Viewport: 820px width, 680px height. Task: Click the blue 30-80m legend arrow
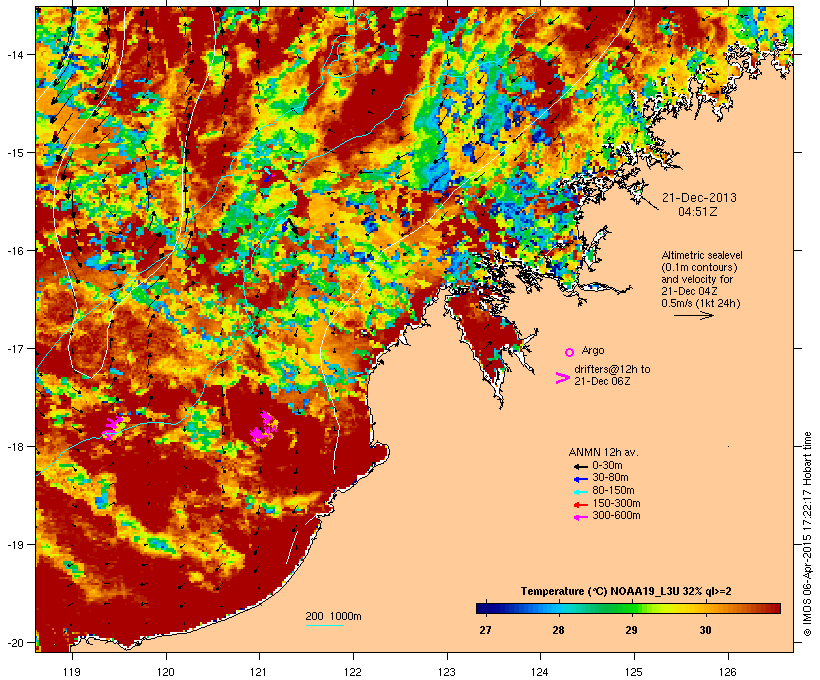[580, 479]
